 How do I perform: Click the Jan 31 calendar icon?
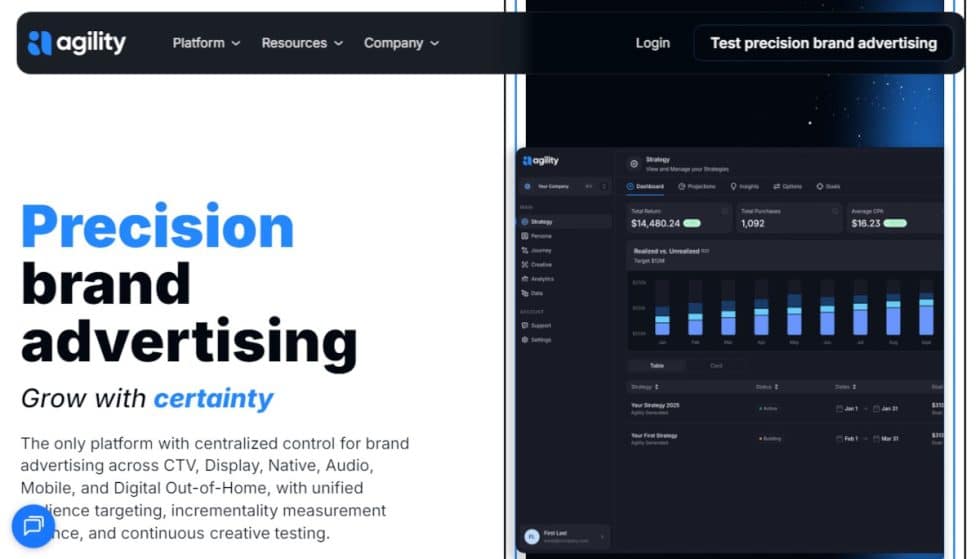click(x=876, y=408)
